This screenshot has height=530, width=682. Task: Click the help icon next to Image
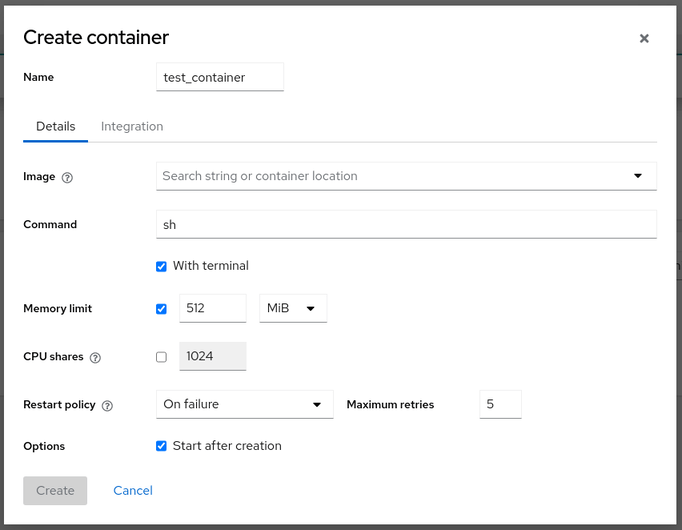pos(67,177)
